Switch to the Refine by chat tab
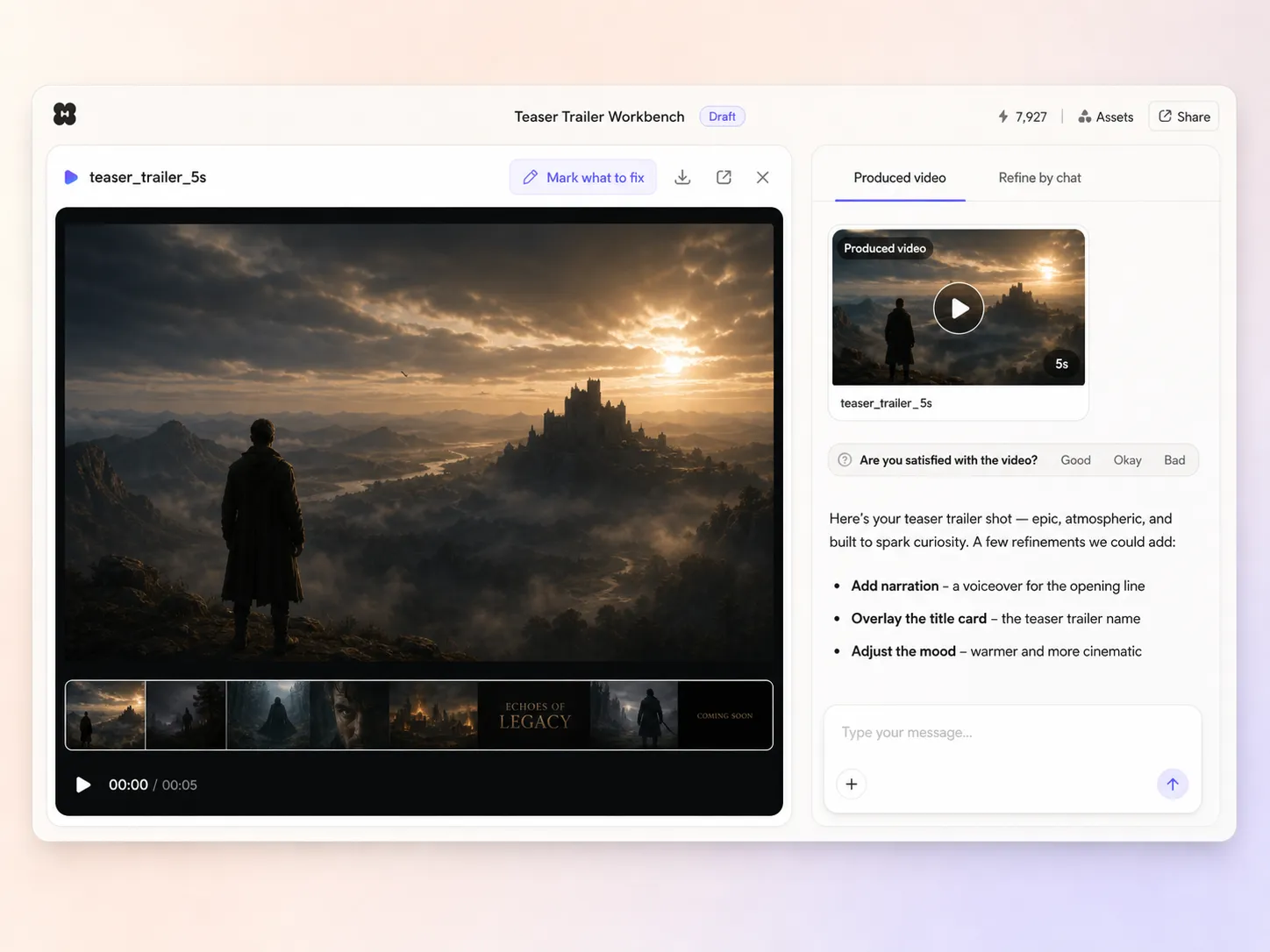 coord(1039,177)
